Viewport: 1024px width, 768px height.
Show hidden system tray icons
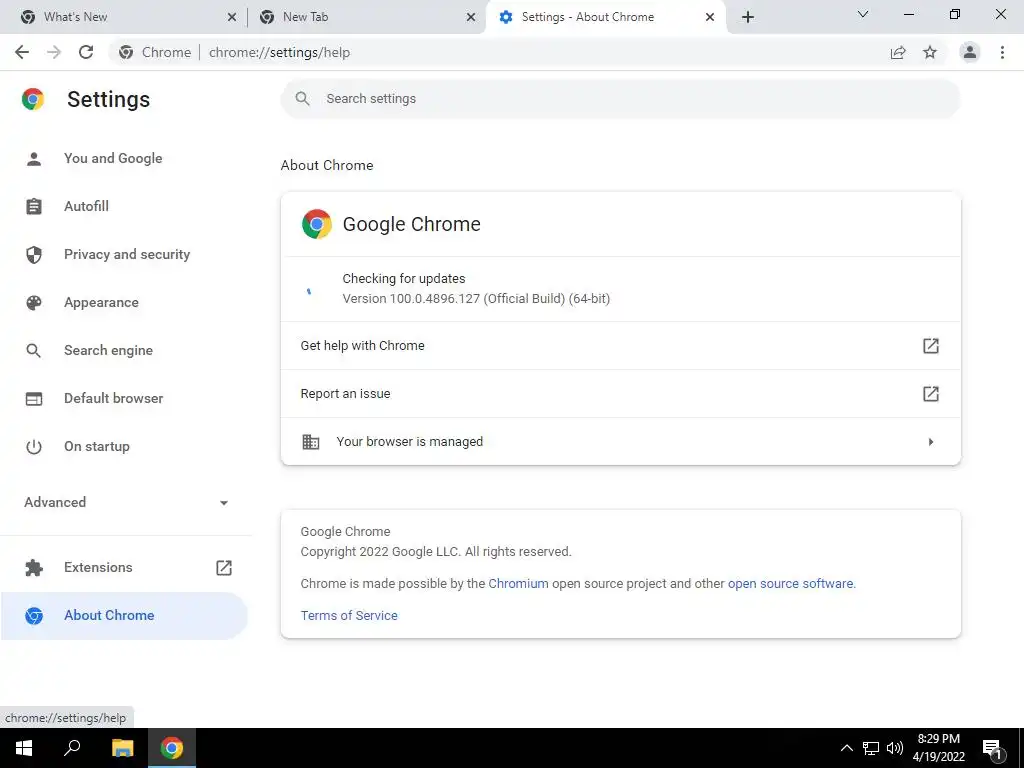(x=846, y=748)
